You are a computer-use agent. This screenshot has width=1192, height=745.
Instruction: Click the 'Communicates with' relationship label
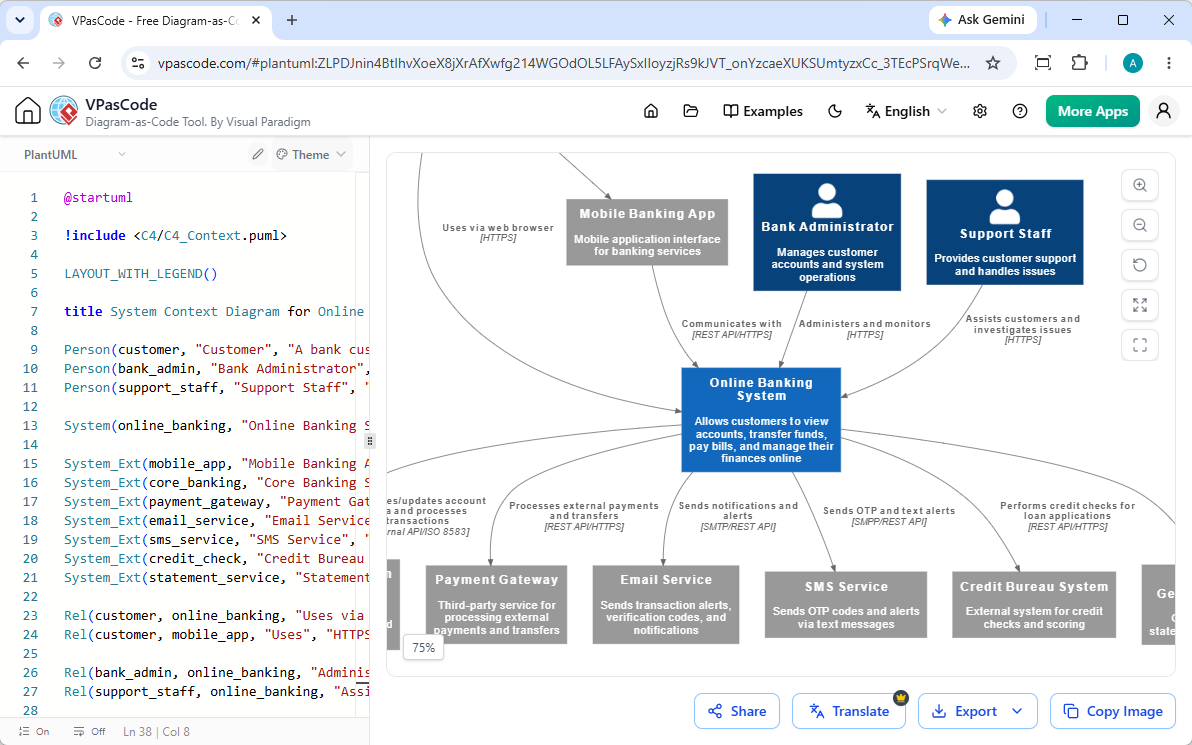click(x=731, y=324)
